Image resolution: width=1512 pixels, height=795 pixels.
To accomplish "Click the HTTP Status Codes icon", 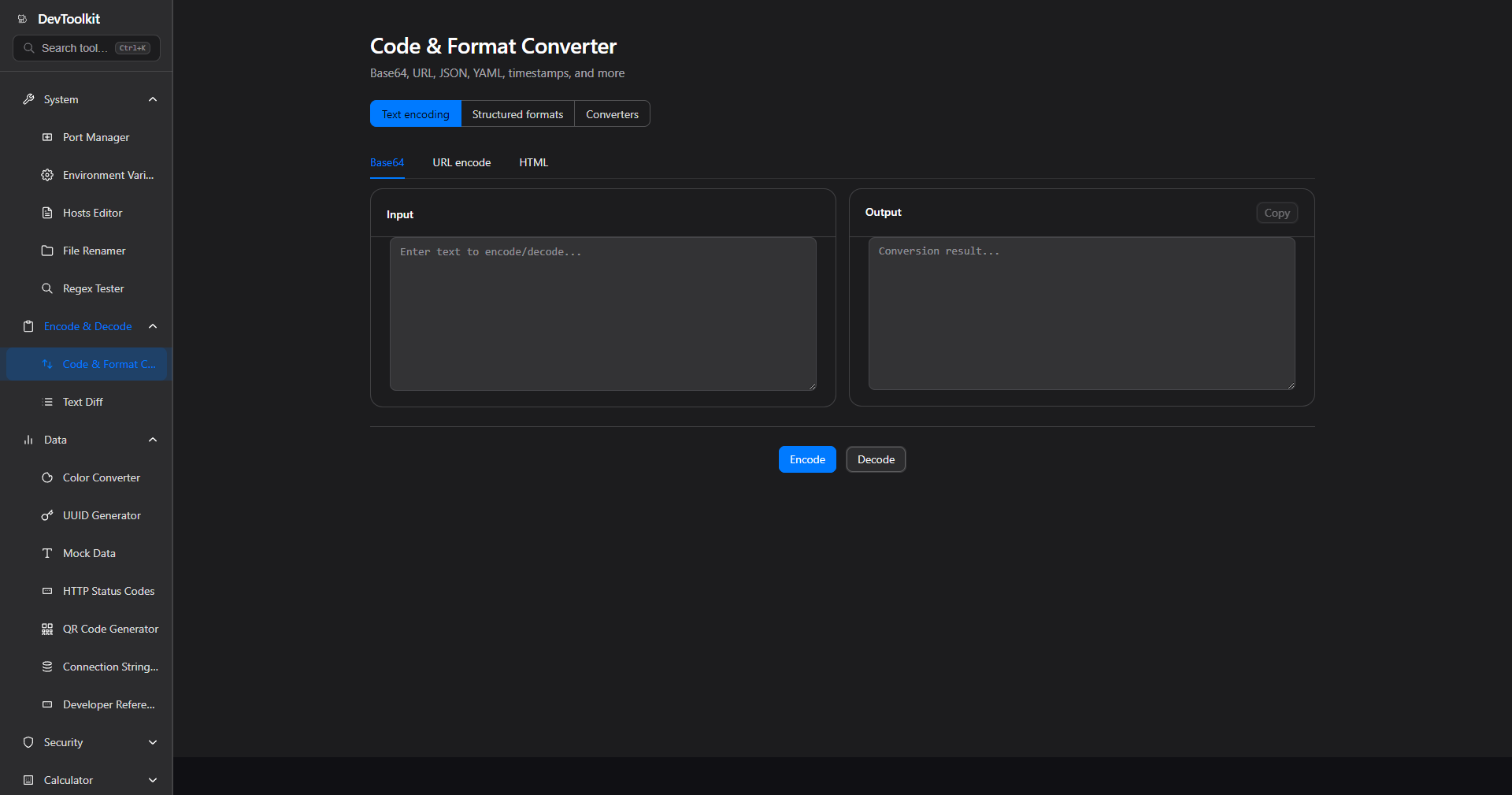I will point(47,591).
